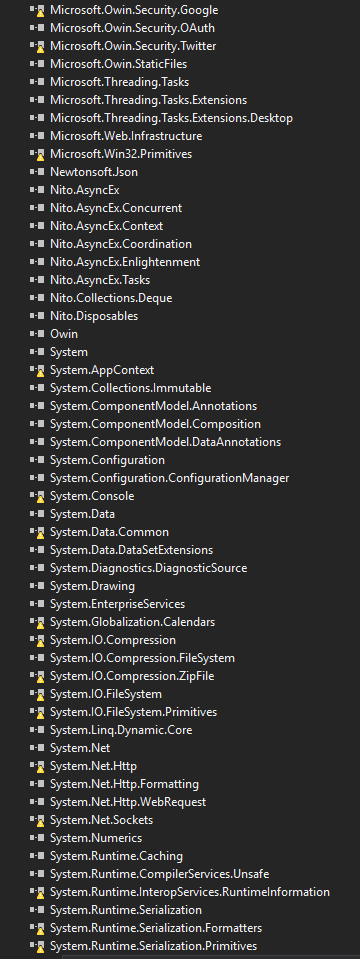This screenshot has height=959, width=360.
Task: Select the System.Configuration reference entry
Action: point(107,460)
